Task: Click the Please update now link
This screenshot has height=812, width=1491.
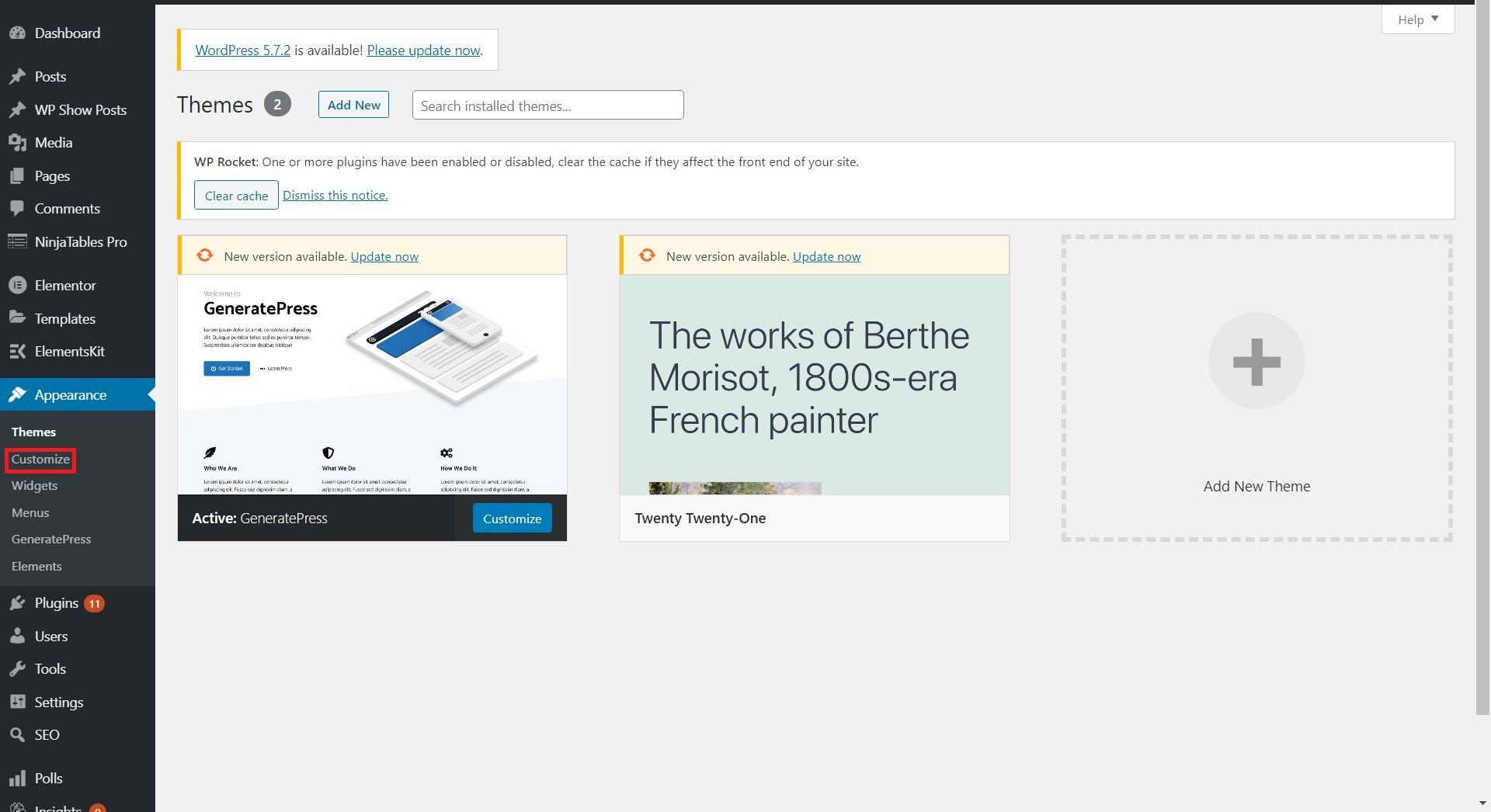Action: pyautogui.click(x=423, y=50)
